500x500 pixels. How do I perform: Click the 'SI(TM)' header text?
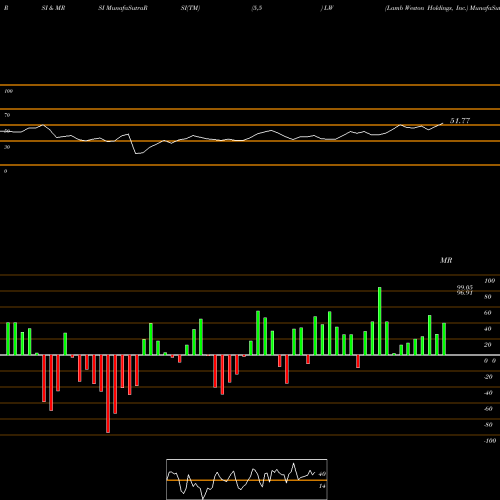tap(190, 8)
